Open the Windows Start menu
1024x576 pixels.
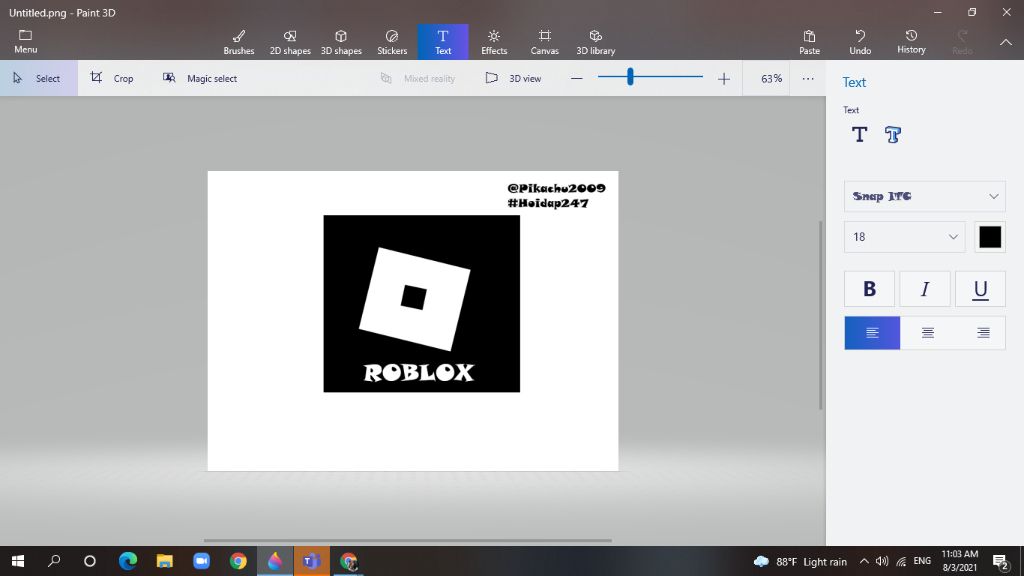18,561
